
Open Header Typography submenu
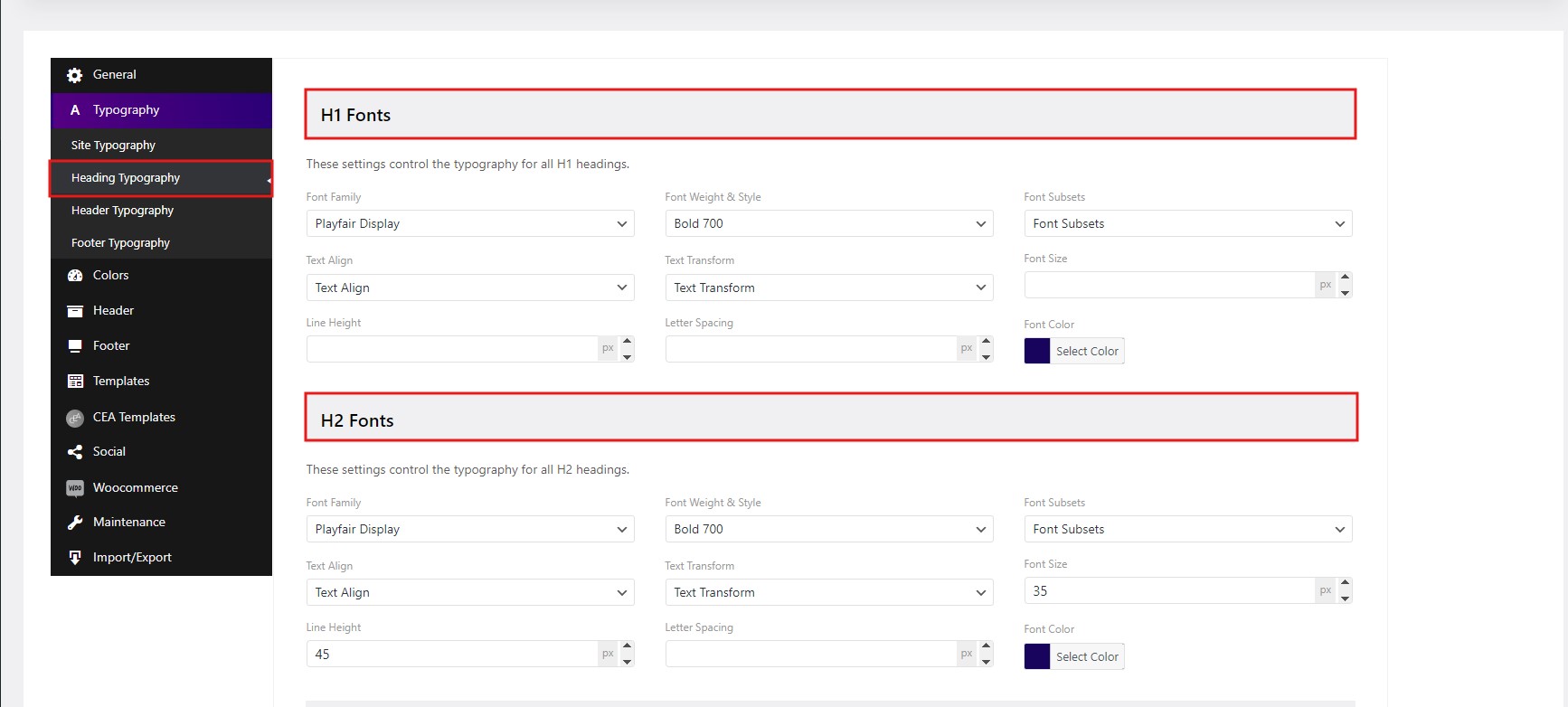pyautogui.click(x=161, y=210)
